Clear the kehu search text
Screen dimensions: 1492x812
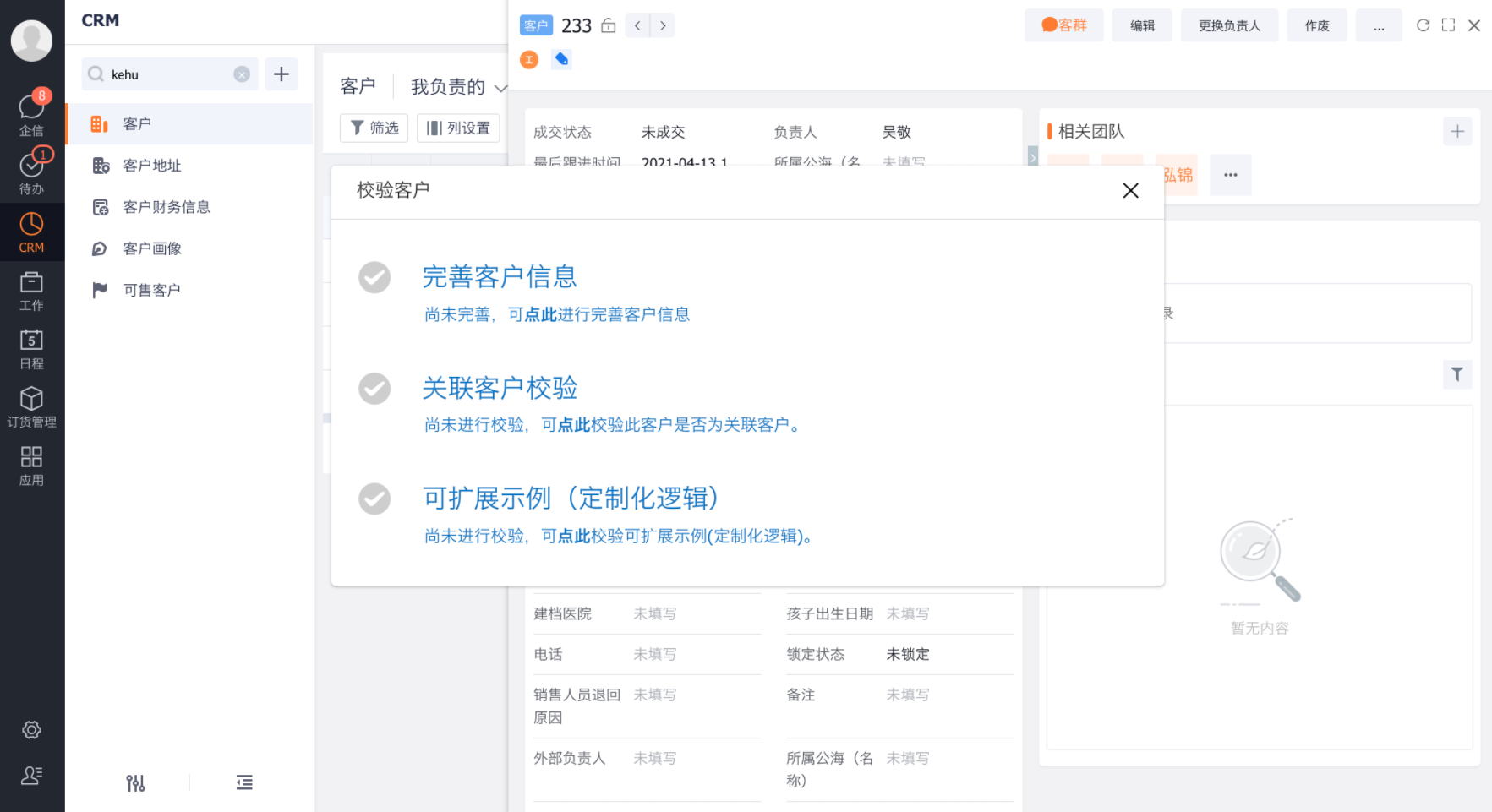click(242, 74)
